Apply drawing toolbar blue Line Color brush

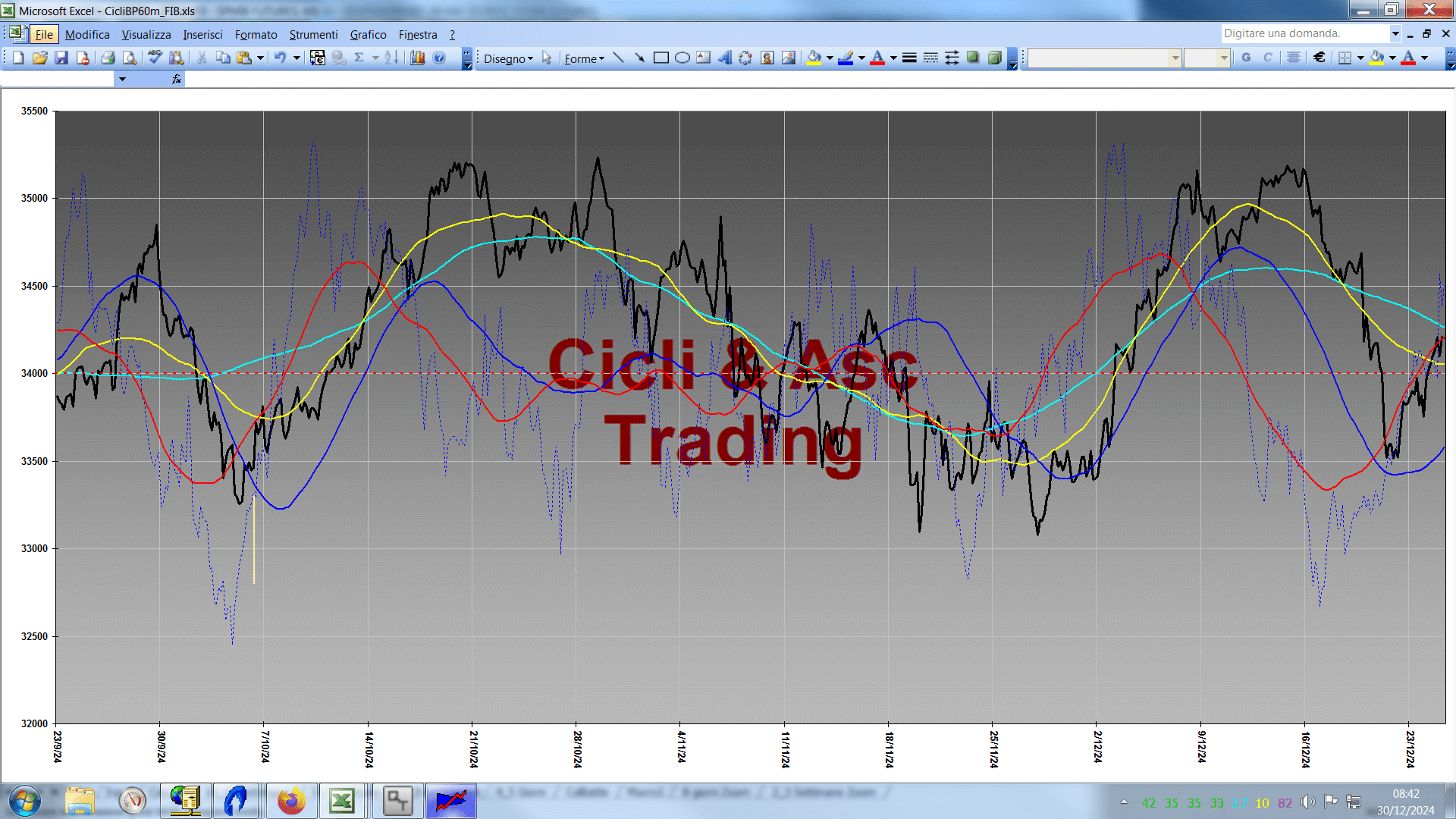pos(846,58)
